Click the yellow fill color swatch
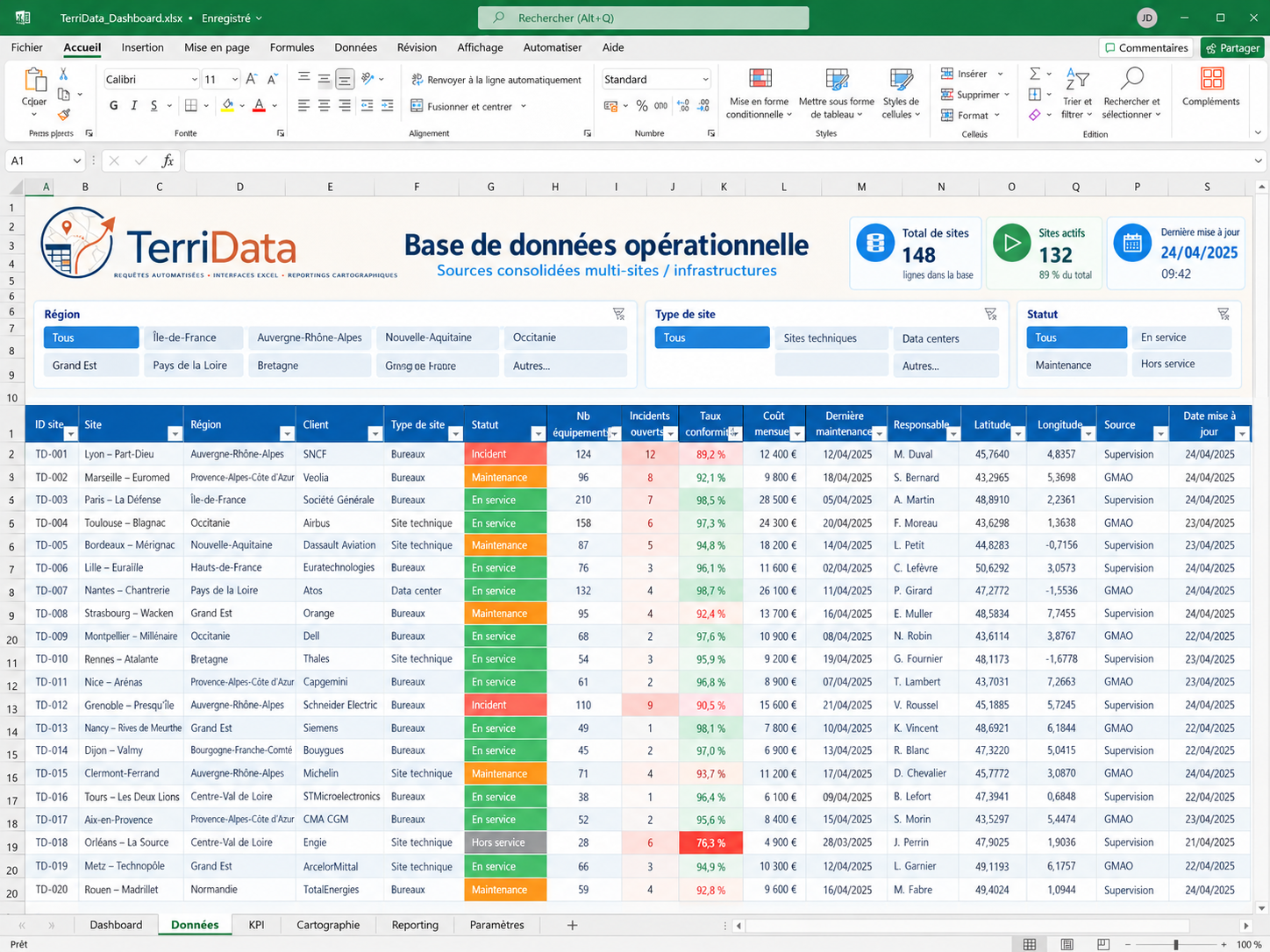Viewport: 1270px width, 952px height. [228, 105]
